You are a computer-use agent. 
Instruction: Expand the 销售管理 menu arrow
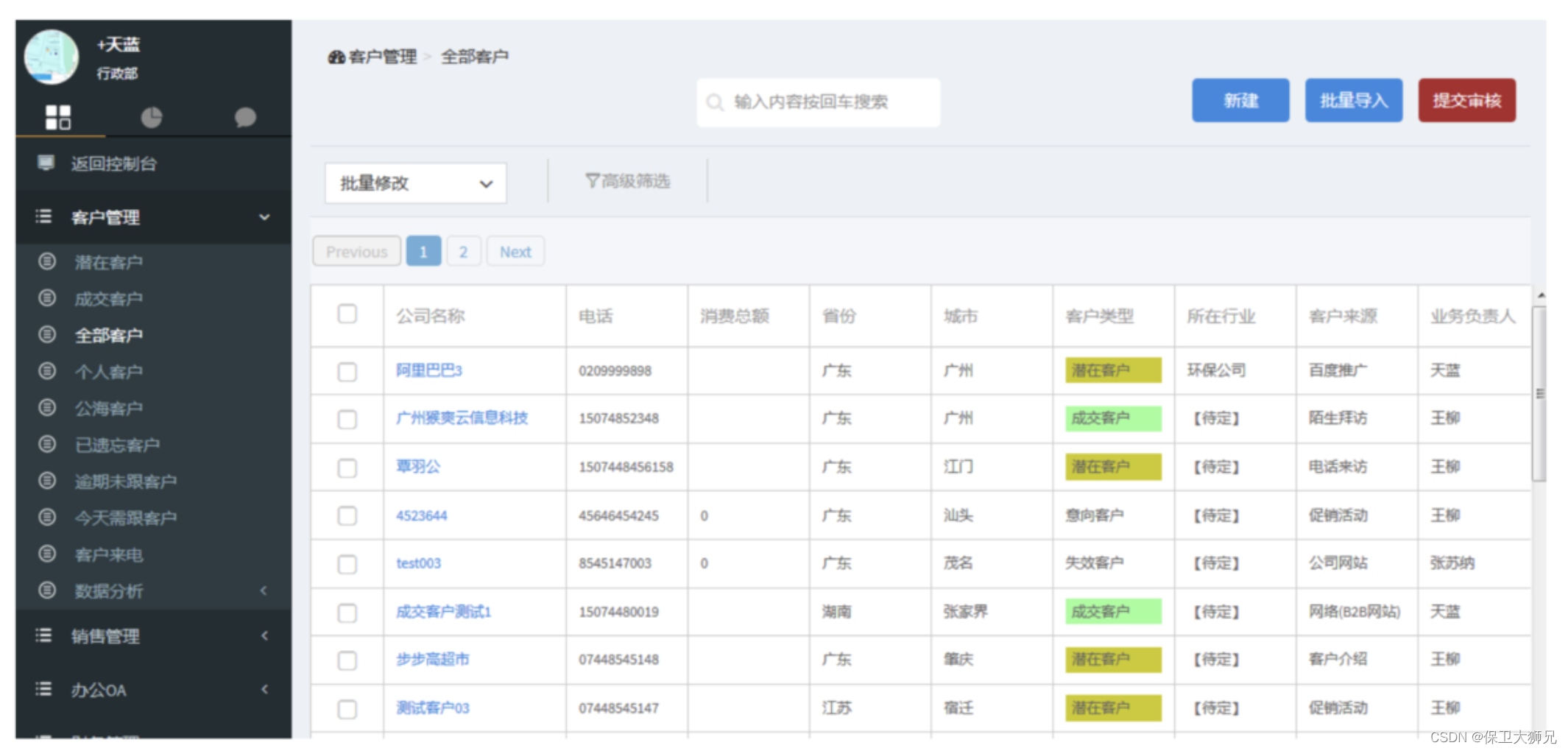point(265,635)
